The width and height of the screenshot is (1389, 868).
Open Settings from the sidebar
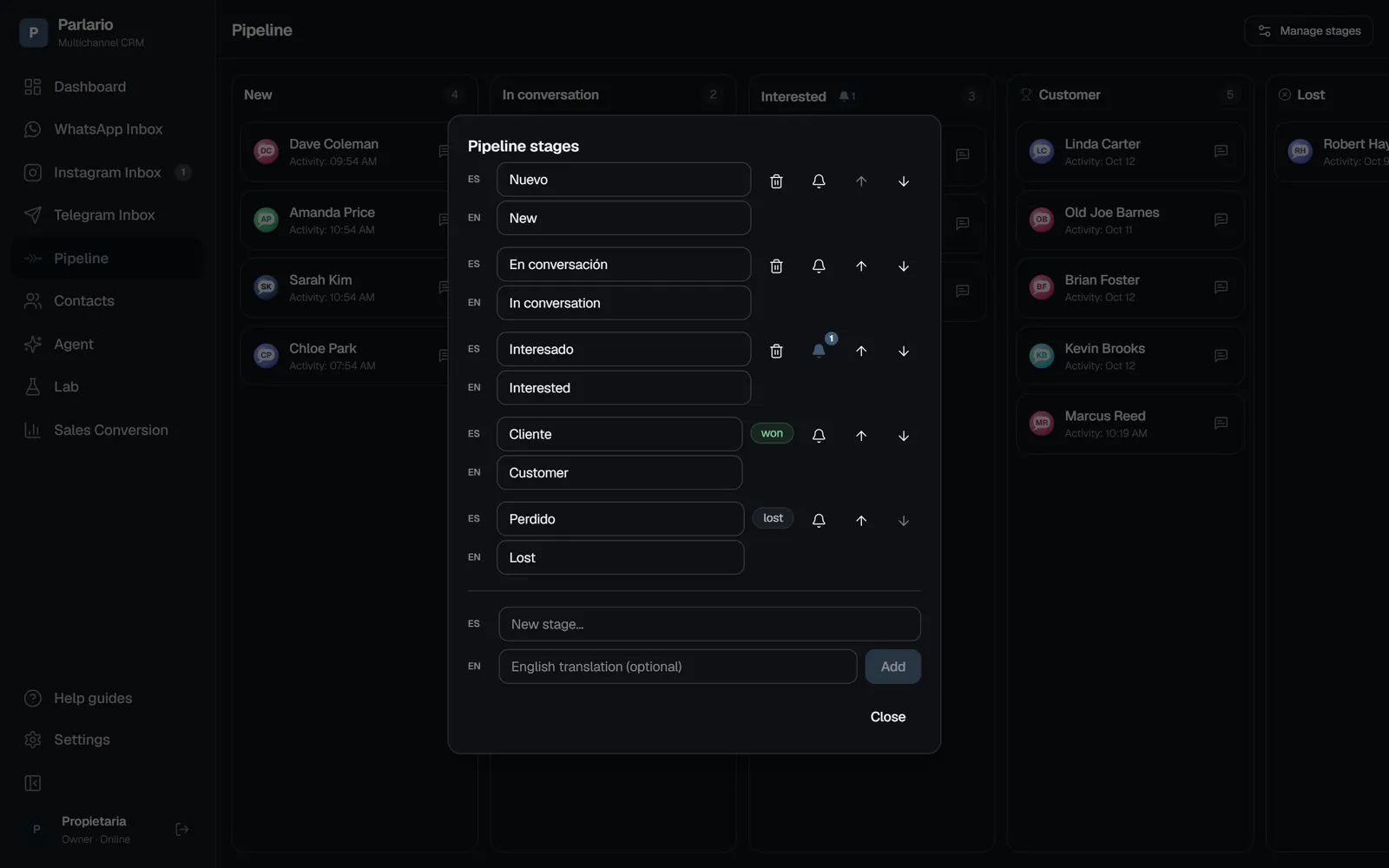pos(108,740)
